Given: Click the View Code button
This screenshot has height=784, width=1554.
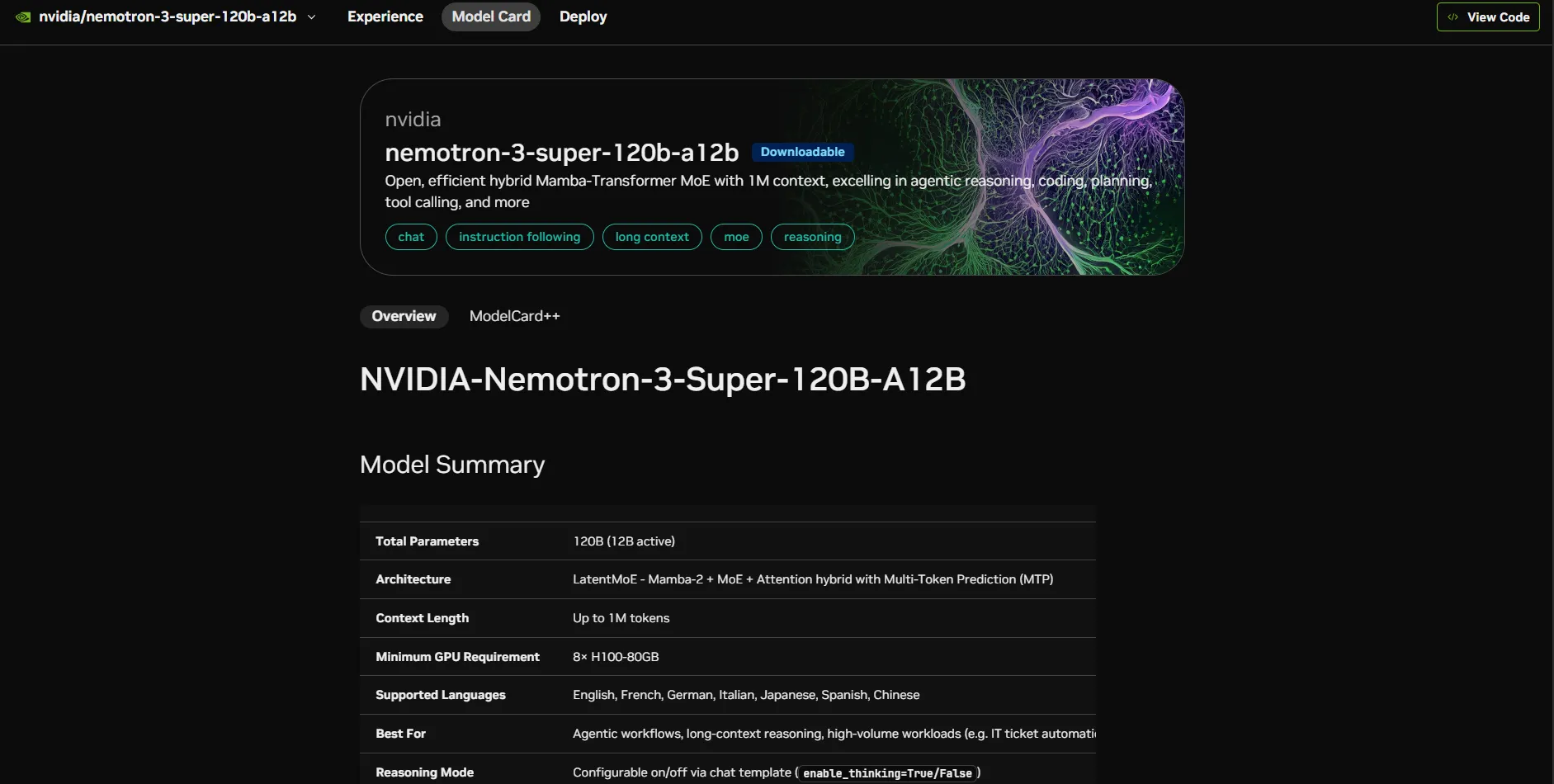Looking at the screenshot, I should point(1488,17).
